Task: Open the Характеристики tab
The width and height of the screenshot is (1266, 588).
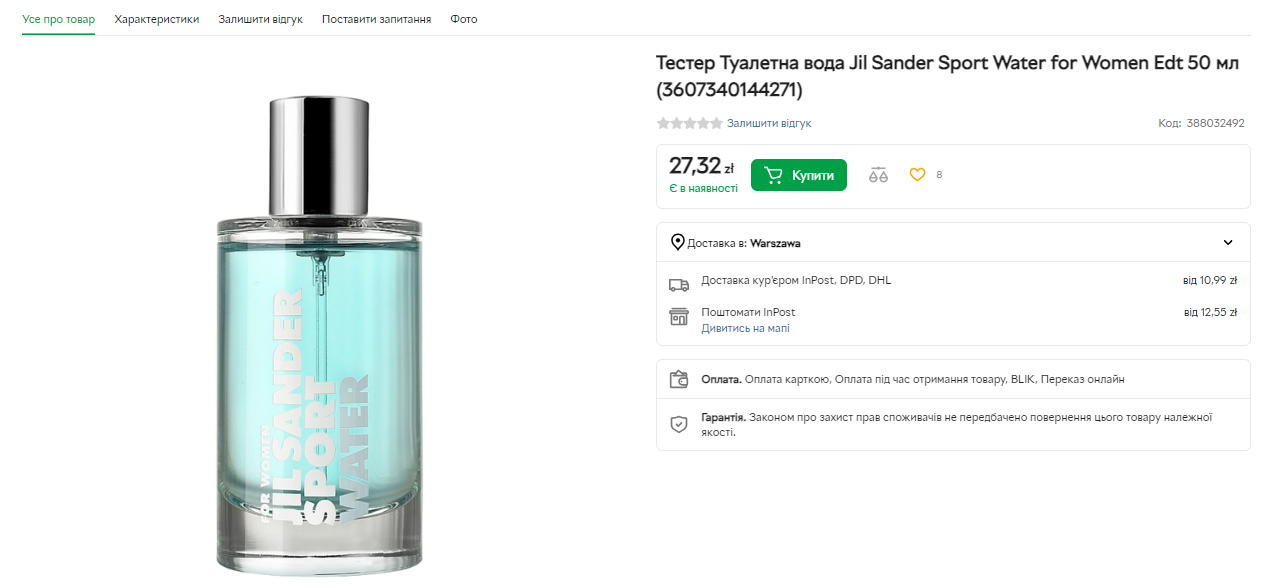Action: [x=156, y=19]
